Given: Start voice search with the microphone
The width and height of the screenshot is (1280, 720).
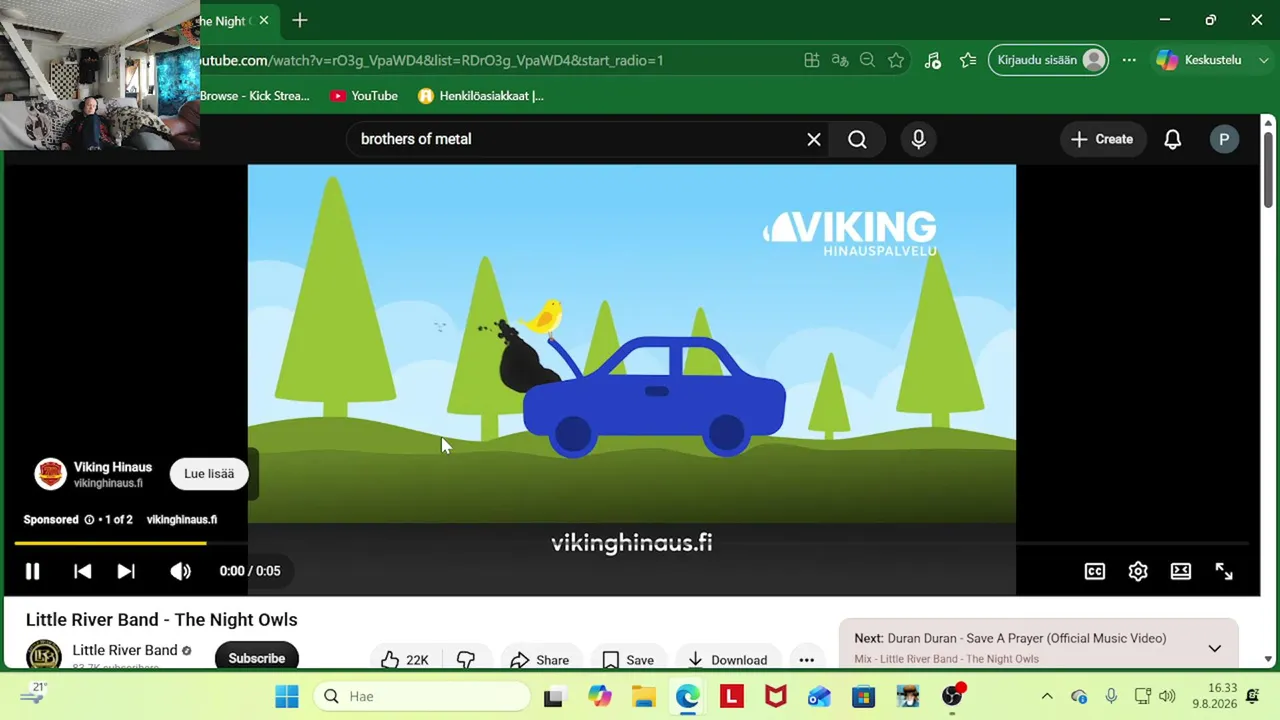Looking at the screenshot, I should [x=919, y=139].
